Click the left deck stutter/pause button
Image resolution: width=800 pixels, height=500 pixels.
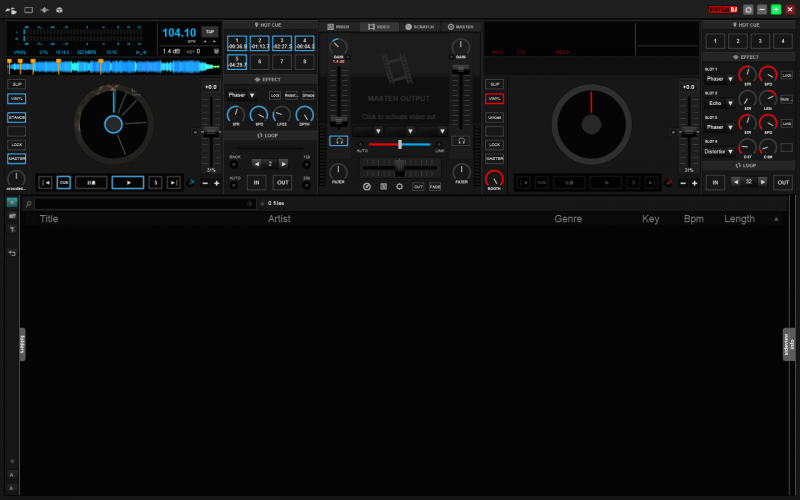pos(91,182)
